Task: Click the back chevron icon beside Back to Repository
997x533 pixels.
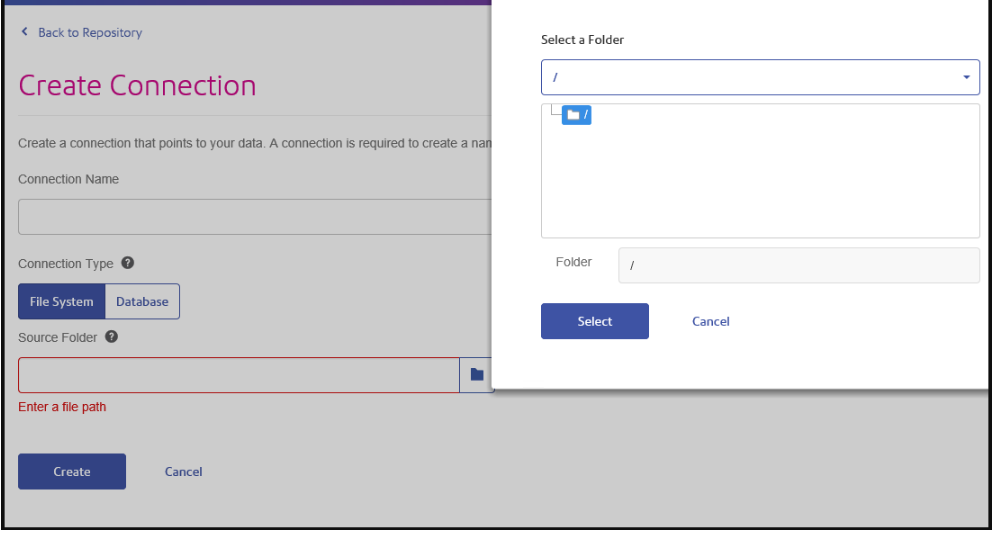Action: click(25, 31)
